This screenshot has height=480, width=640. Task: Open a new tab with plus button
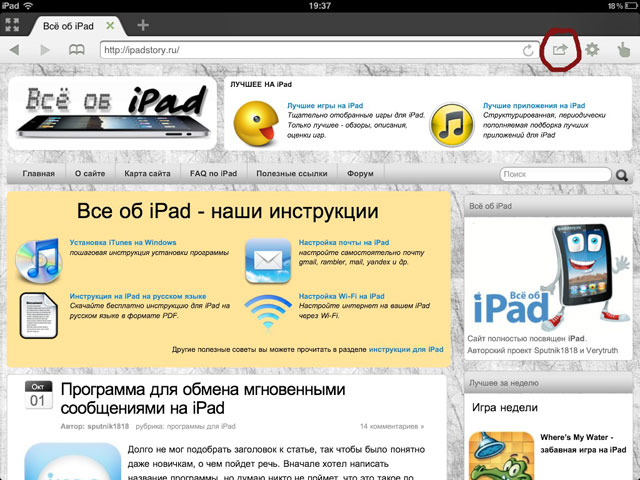pyautogui.click(x=143, y=25)
